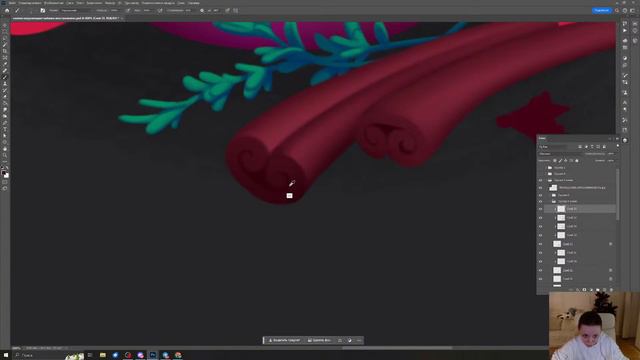Toggle lock image pixels brush icon

coord(560,161)
